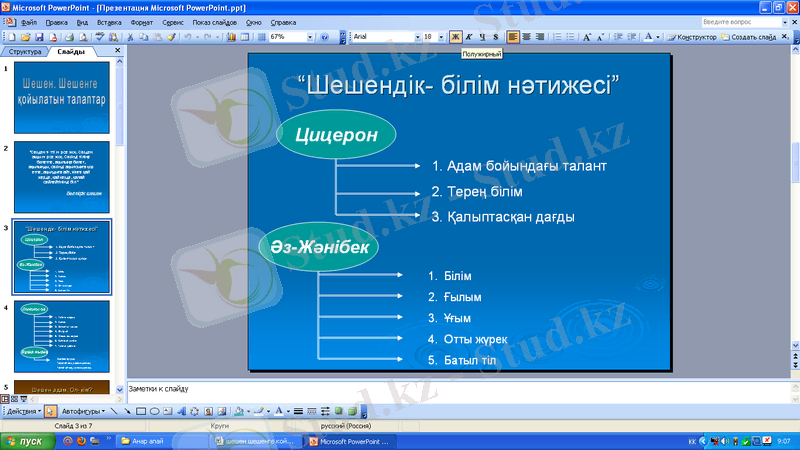Click the Save icon in toolbar
Viewport: 800px width, 450px height.
[x=37, y=37]
